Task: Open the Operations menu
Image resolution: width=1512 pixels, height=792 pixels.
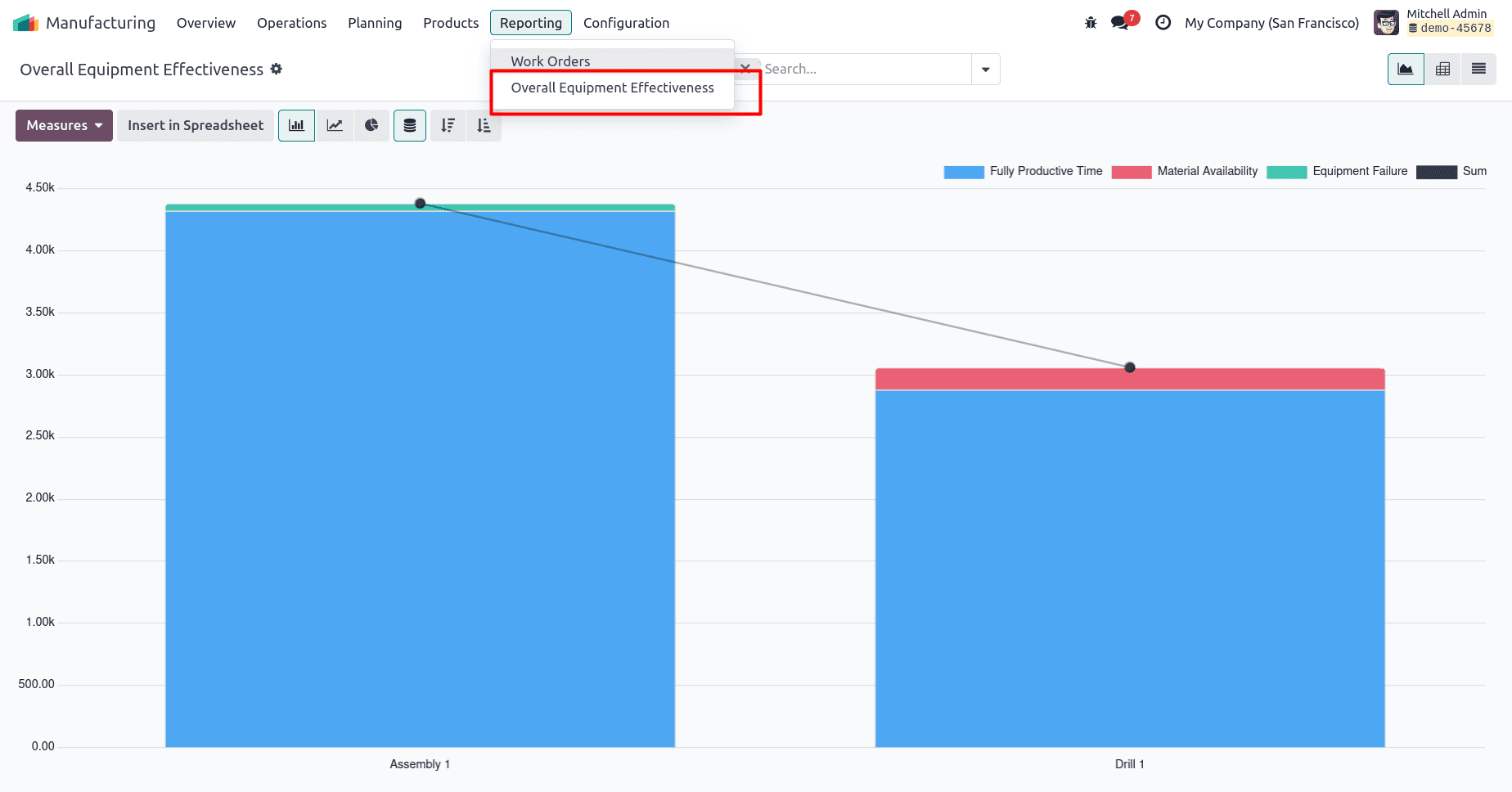Action: [291, 23]
